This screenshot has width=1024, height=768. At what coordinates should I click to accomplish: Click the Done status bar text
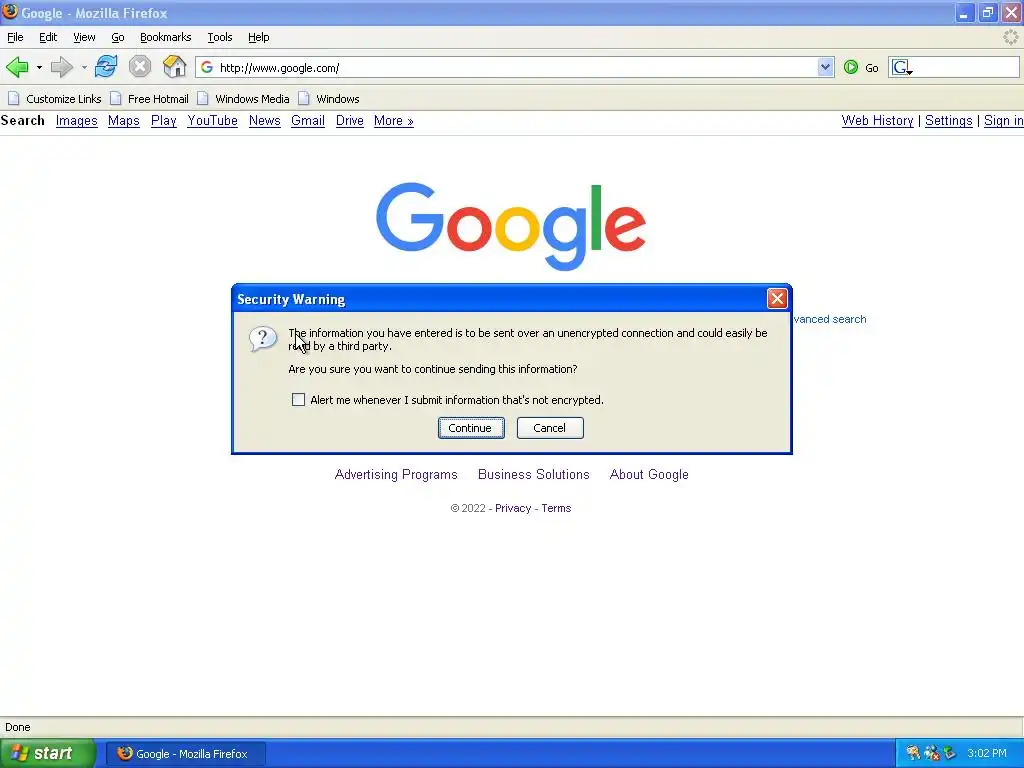pyautogui.click(x=18, y=727)
